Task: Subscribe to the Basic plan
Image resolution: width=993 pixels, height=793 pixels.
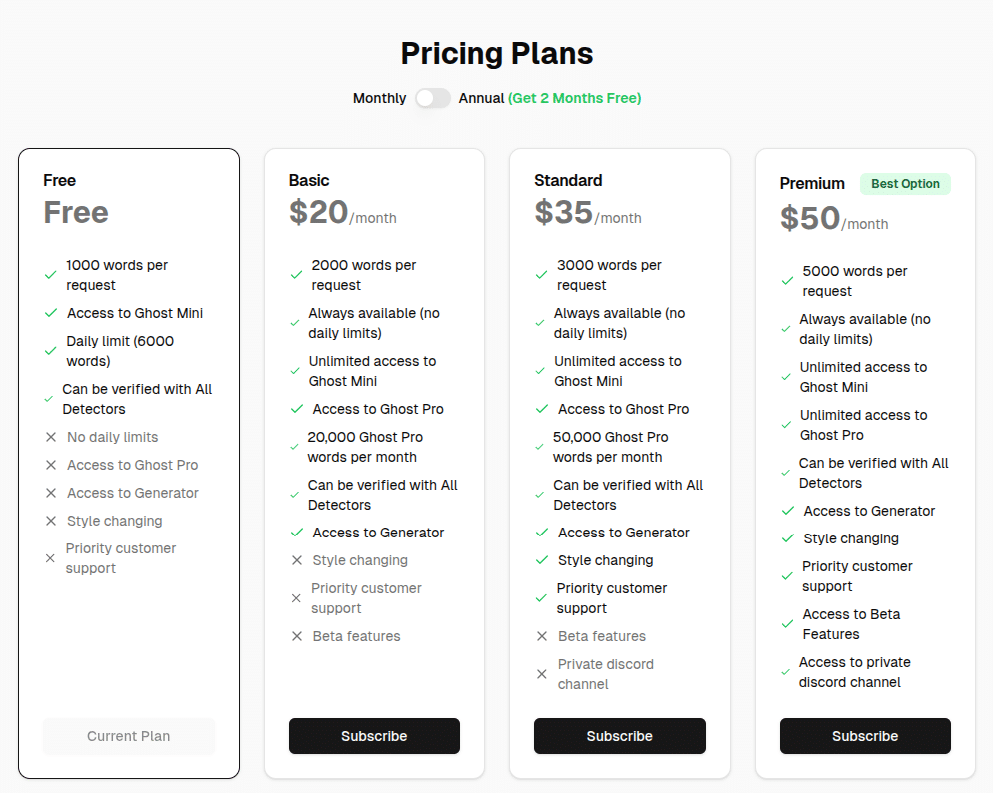Action: tap(374, 736)
